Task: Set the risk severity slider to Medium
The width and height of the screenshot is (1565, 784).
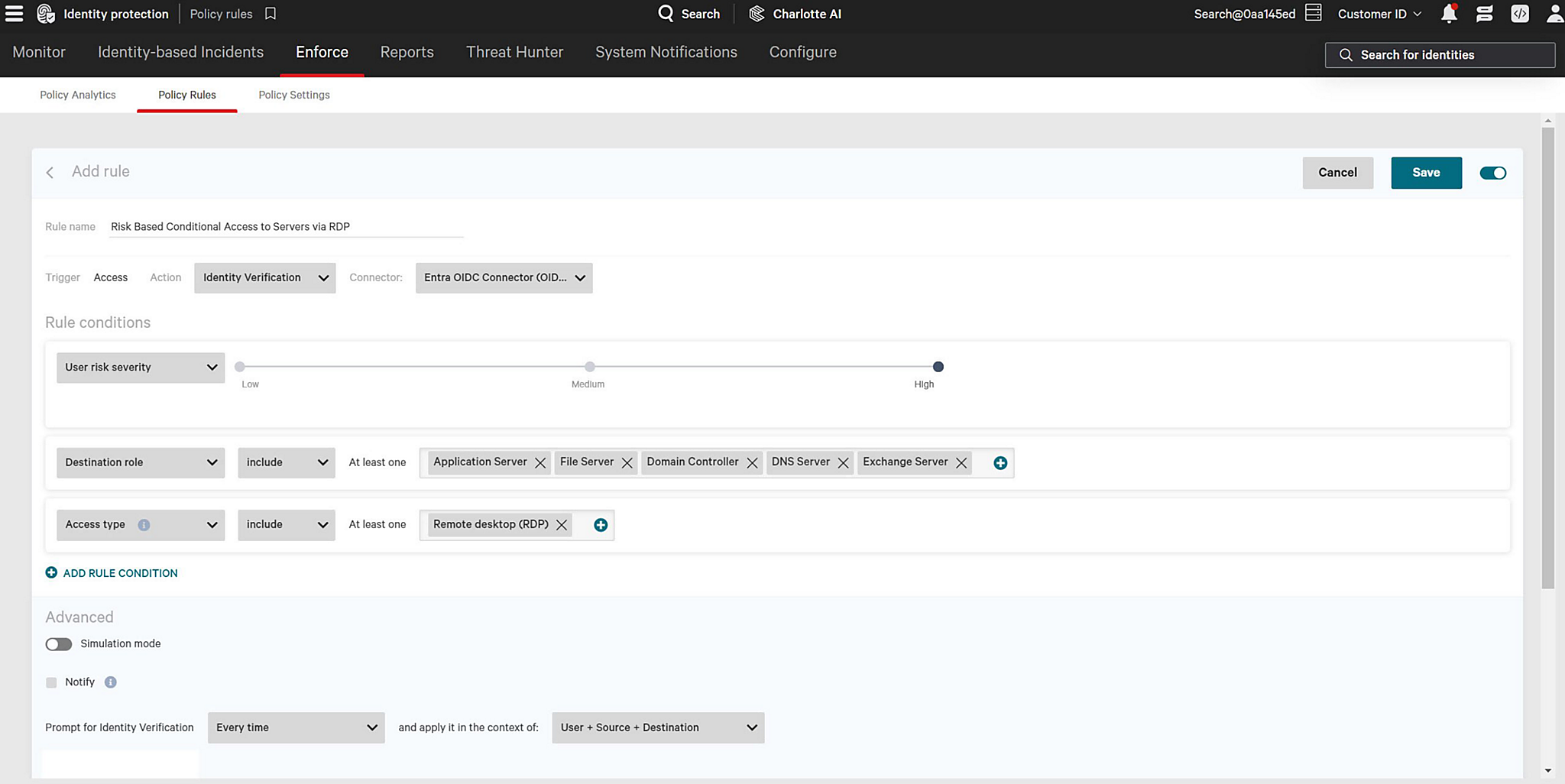Action: tap(589, 366)
